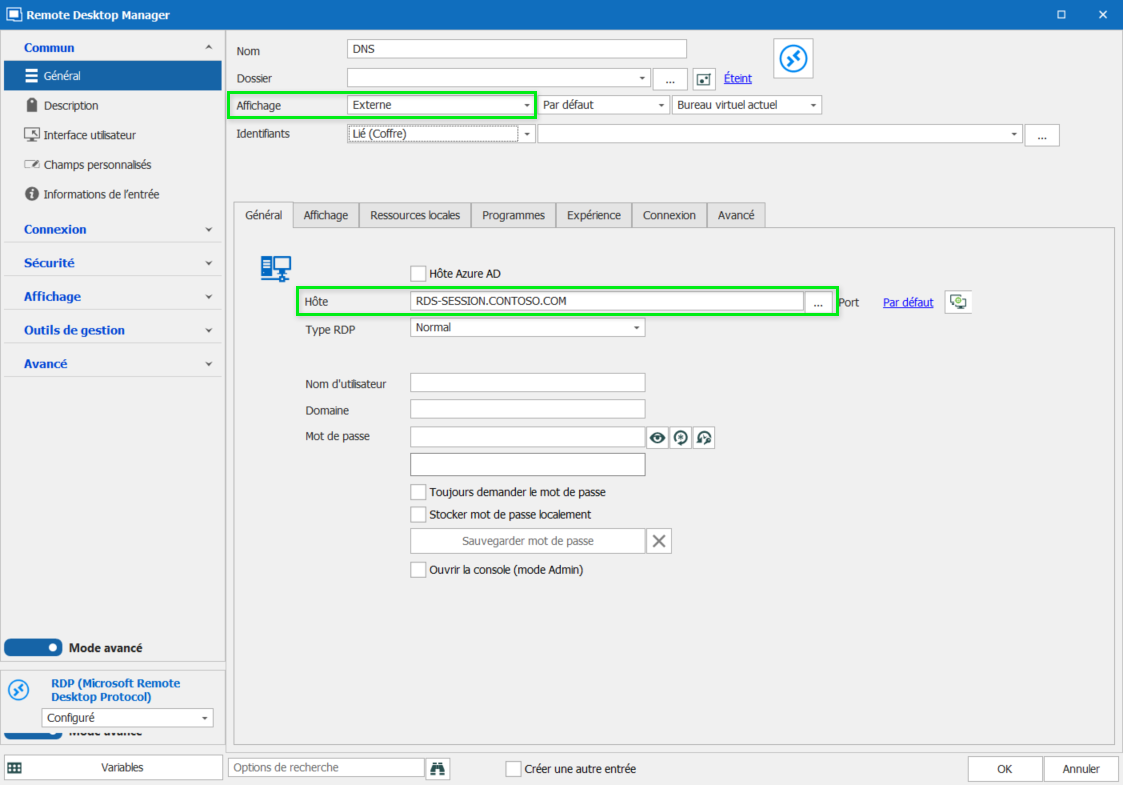Click the RDP icon in the bottom-left panel
The height and width of the screenshot is (785, 1123).
(x=17, y=689)
